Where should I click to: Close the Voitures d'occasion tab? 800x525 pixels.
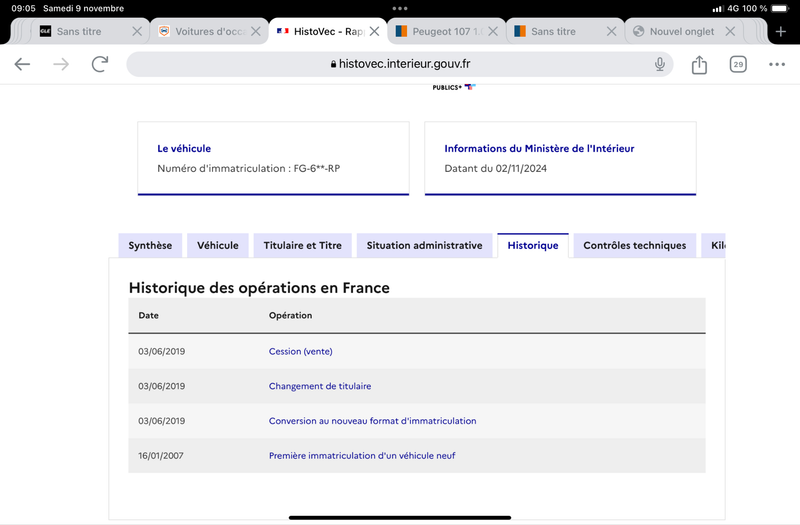pos(256,32)
